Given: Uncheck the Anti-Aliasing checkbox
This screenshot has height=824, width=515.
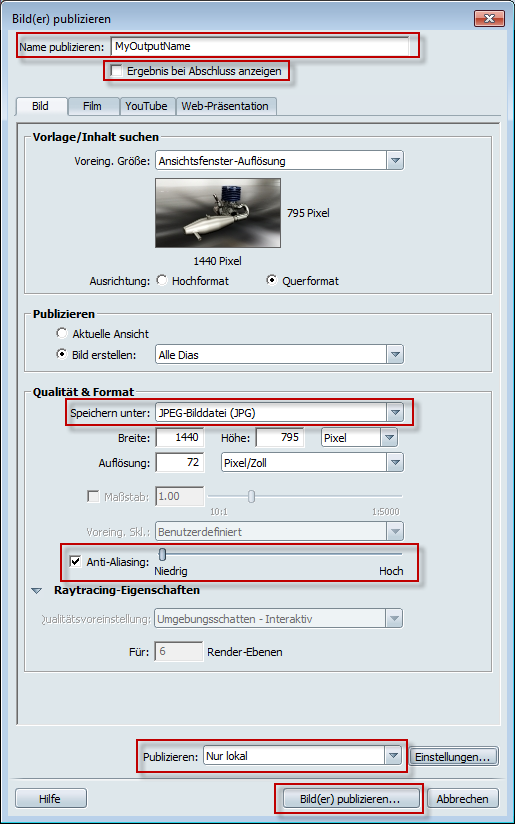Looking at the screenshot, I should pyautogui.click(x=76, y=562).
